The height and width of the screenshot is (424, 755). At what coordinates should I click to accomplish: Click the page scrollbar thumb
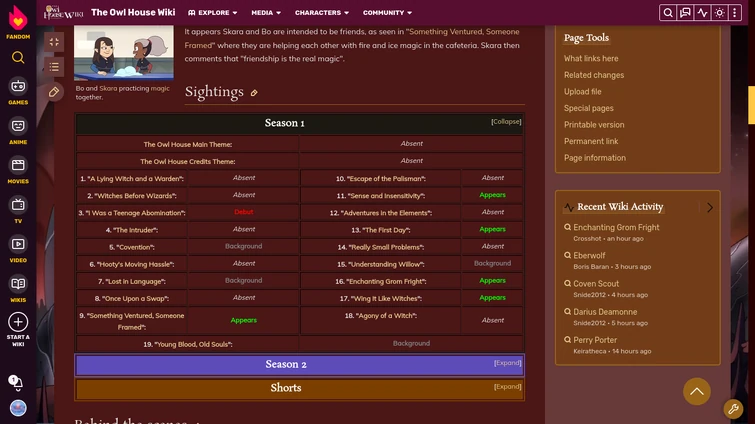[751, 105]
